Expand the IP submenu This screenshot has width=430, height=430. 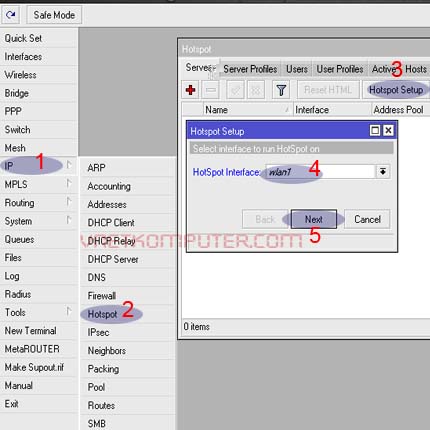pyautogui.click(x=39, y=166)
